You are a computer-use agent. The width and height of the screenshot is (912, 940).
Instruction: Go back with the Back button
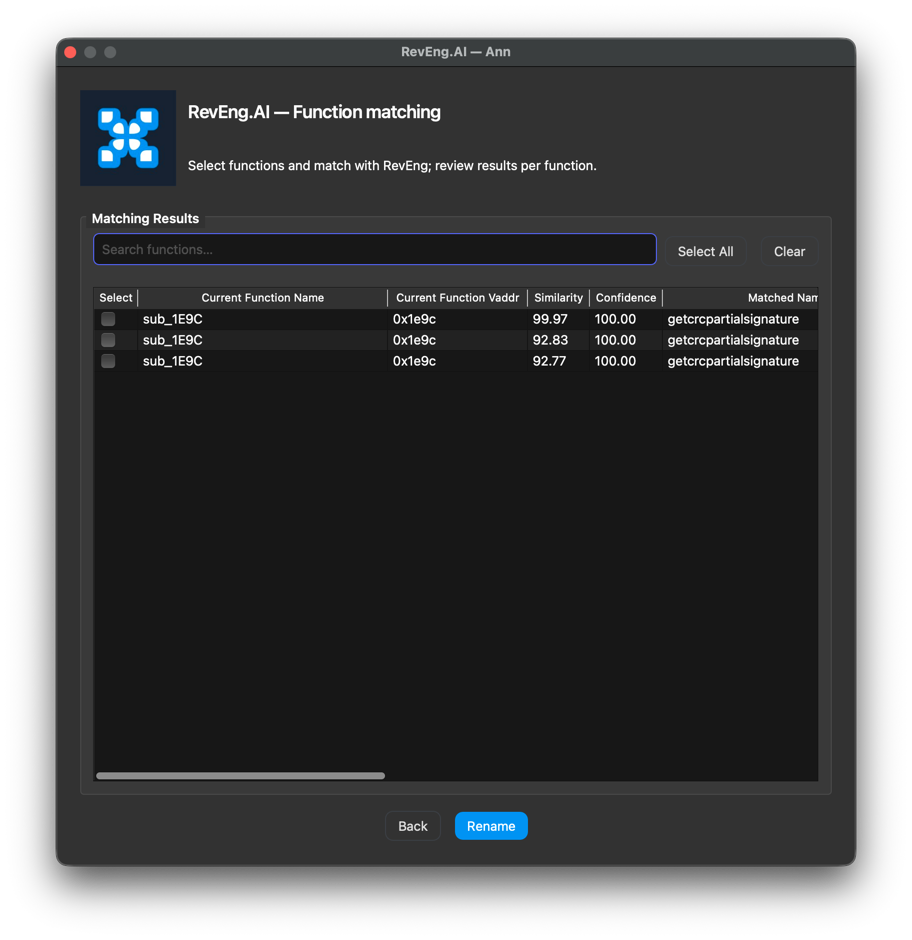413,826
